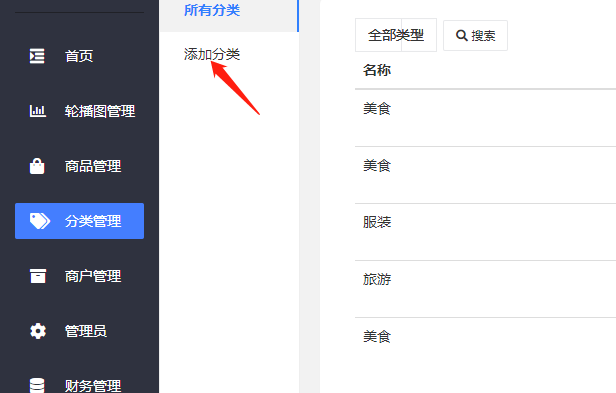Go to 商品管理 section
Image resolution: width=616 pixels, height=393 pixels.
tap(79, 166)
